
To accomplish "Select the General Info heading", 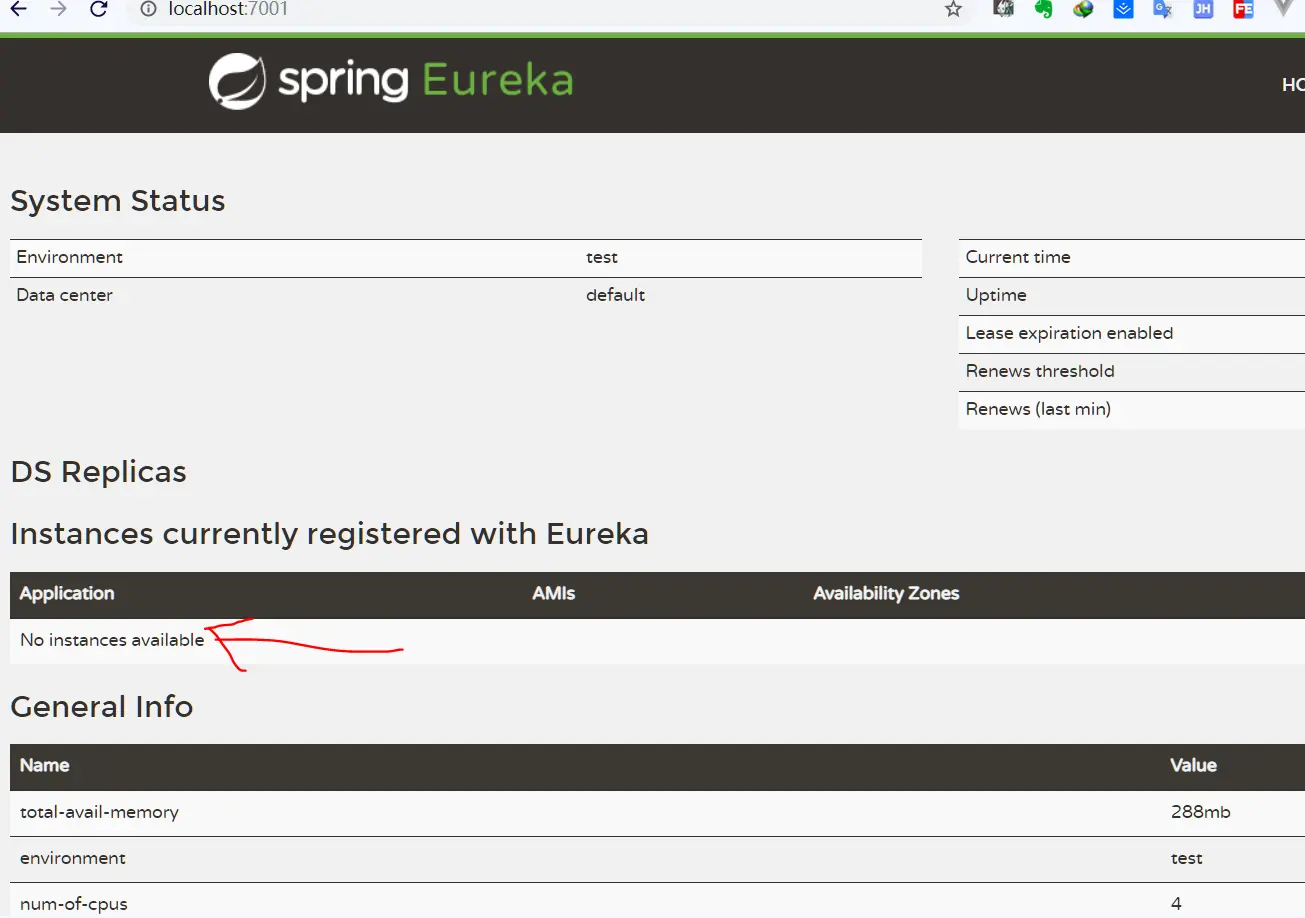I will [102, 707].
